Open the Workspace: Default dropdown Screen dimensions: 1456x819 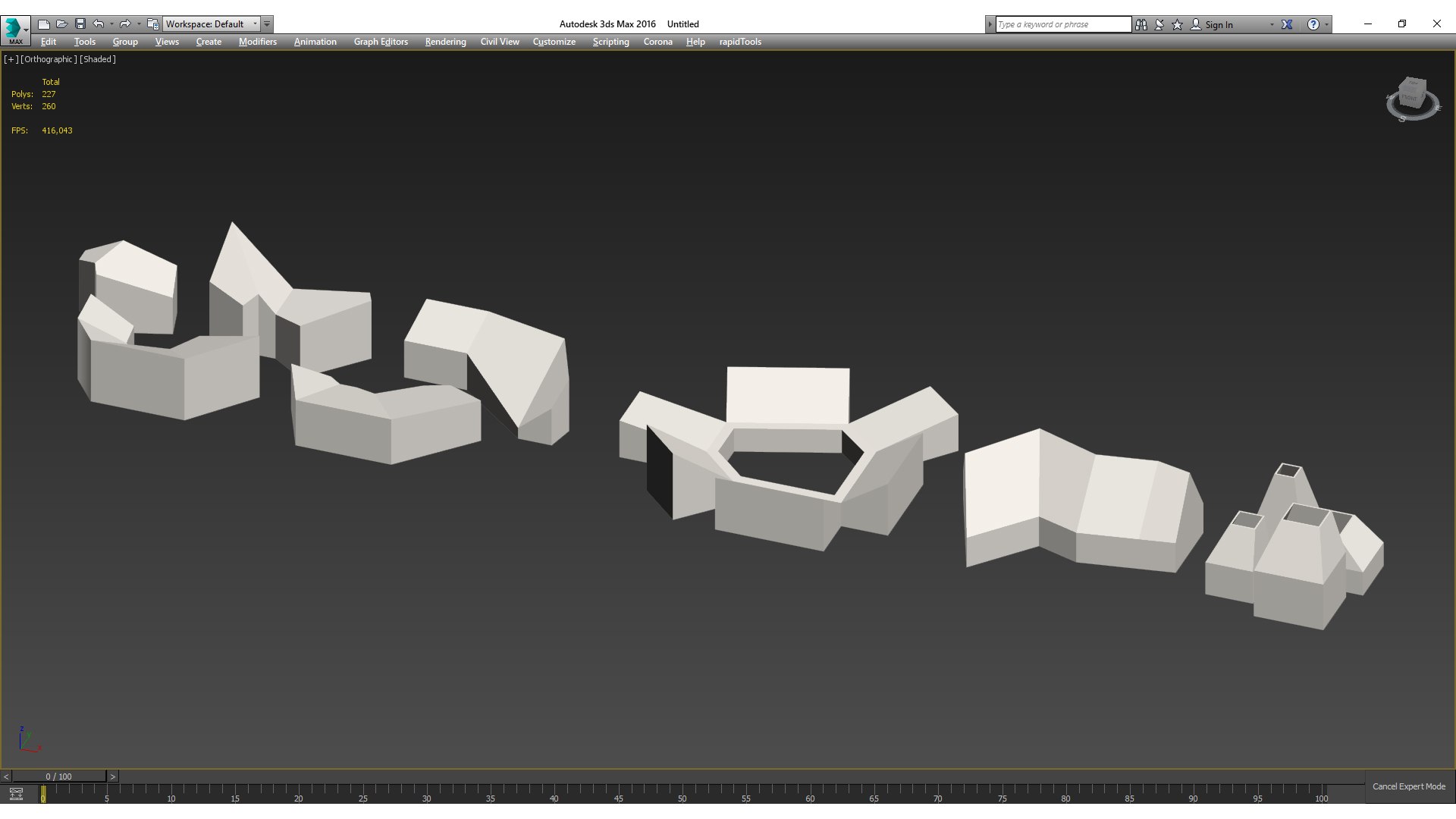[212, 24]
